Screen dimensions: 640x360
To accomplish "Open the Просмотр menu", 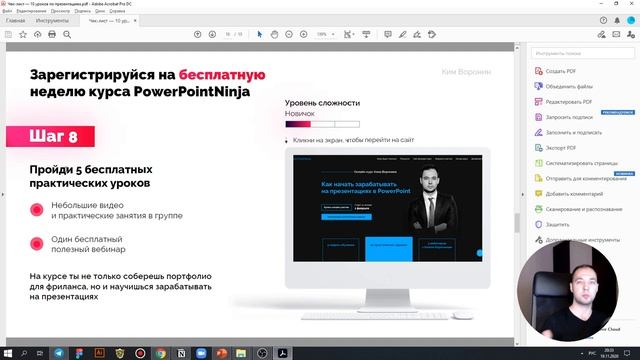I will click(60, 11).
